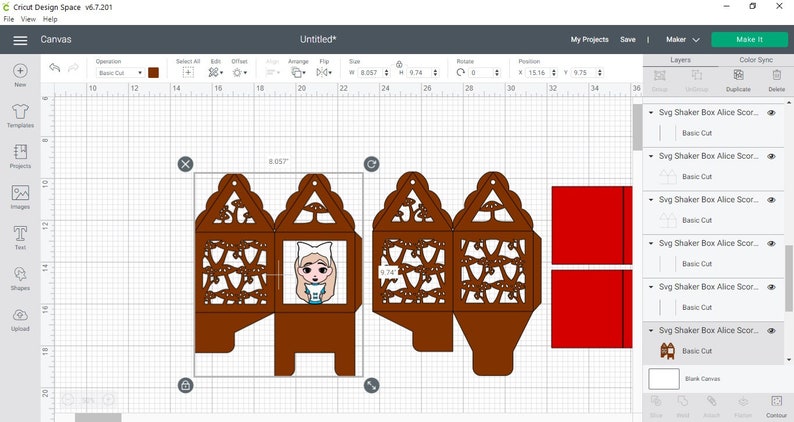The image size is (794, 422).
Task: Open the File menu
Action: tap(9, 19)
